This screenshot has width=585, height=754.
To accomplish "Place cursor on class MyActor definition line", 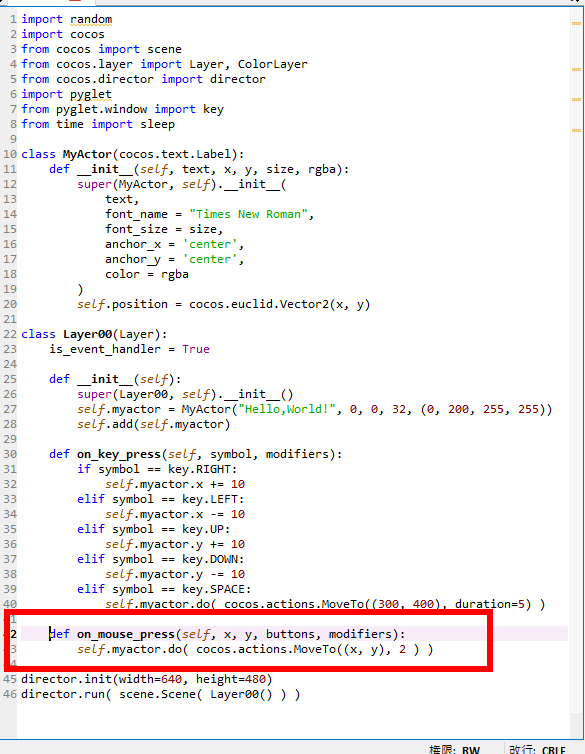I will tap(133, 154).
